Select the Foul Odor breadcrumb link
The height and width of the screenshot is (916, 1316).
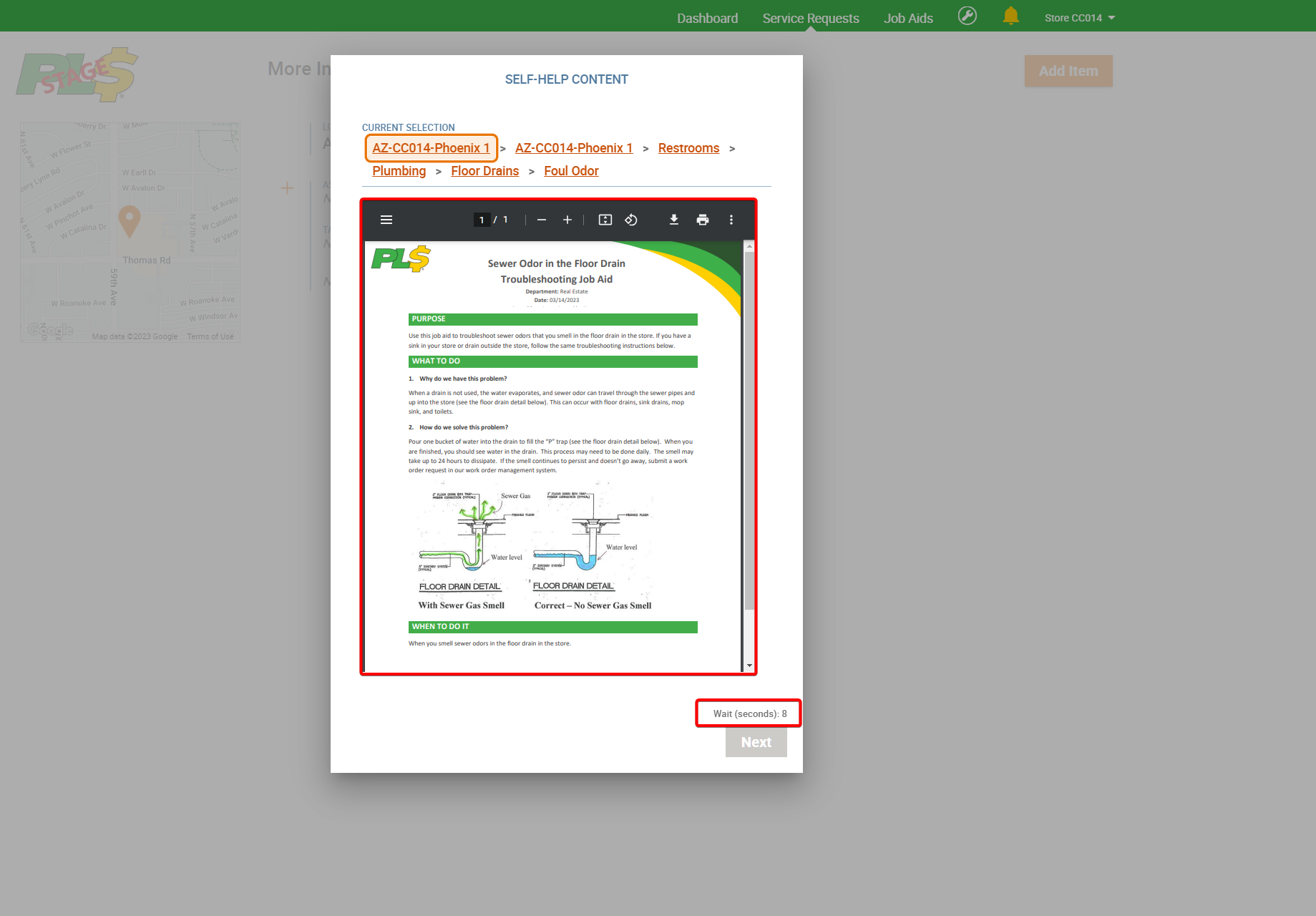(x=570, y=170)
